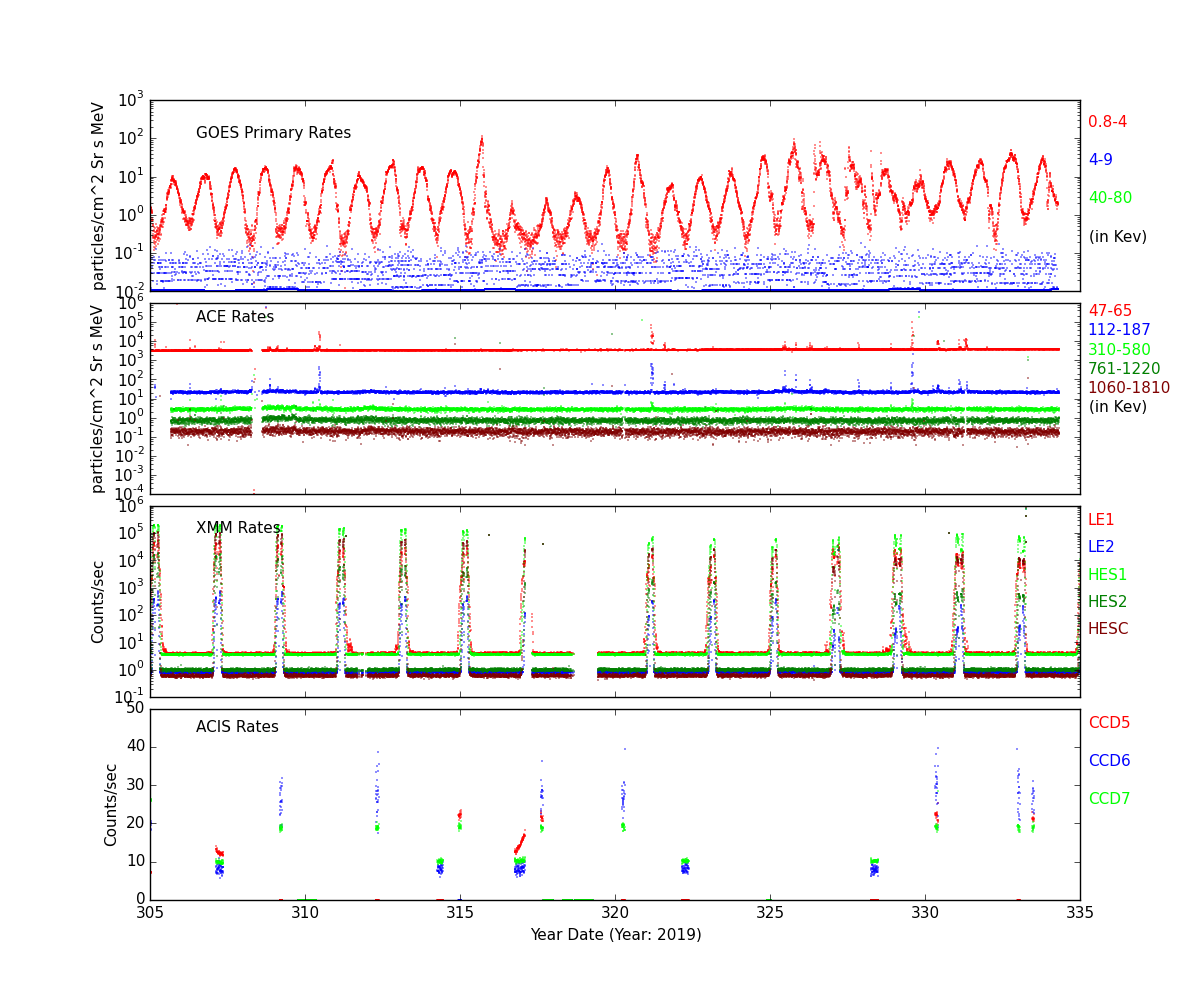Pick the CCD6 legend label
The image size is (1200, 1000).
tap(1109, 761)
